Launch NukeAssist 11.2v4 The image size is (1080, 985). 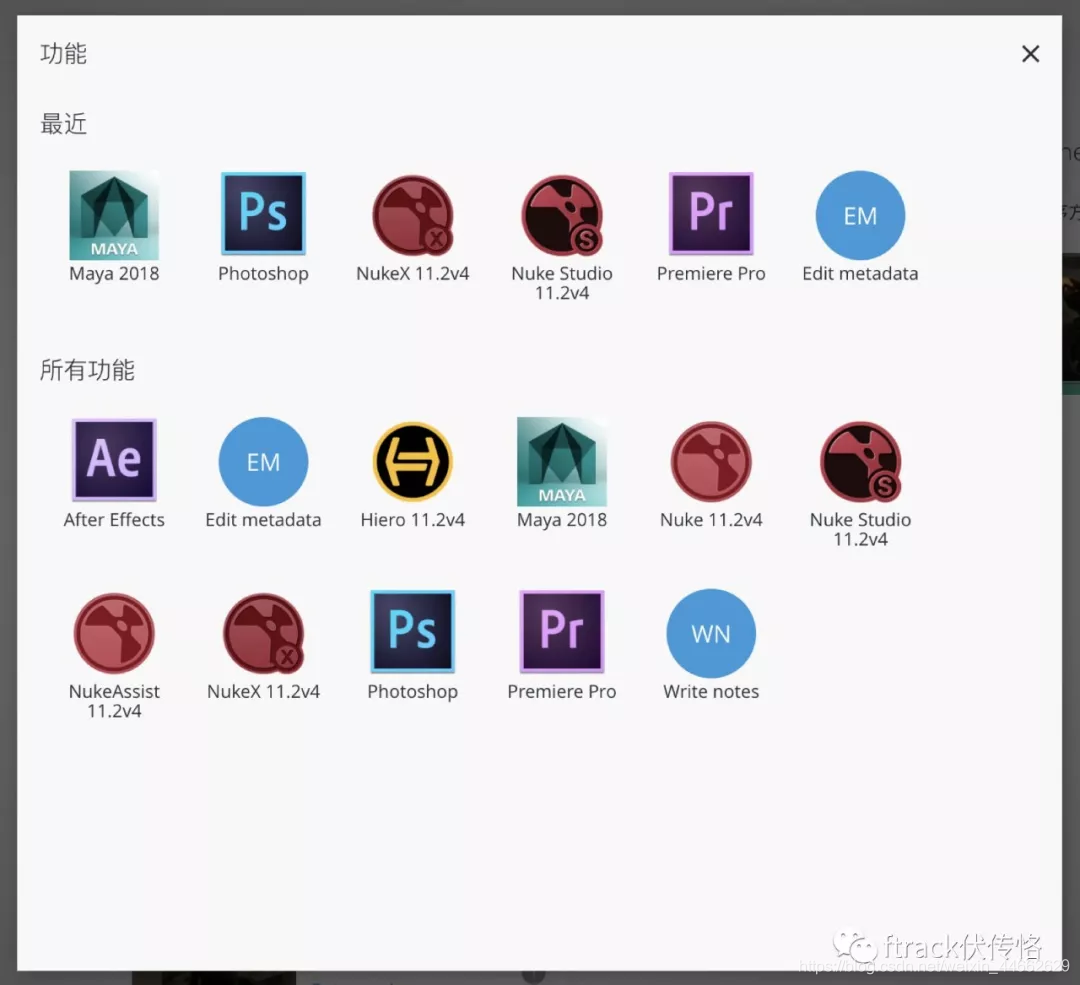pos(114,631)
